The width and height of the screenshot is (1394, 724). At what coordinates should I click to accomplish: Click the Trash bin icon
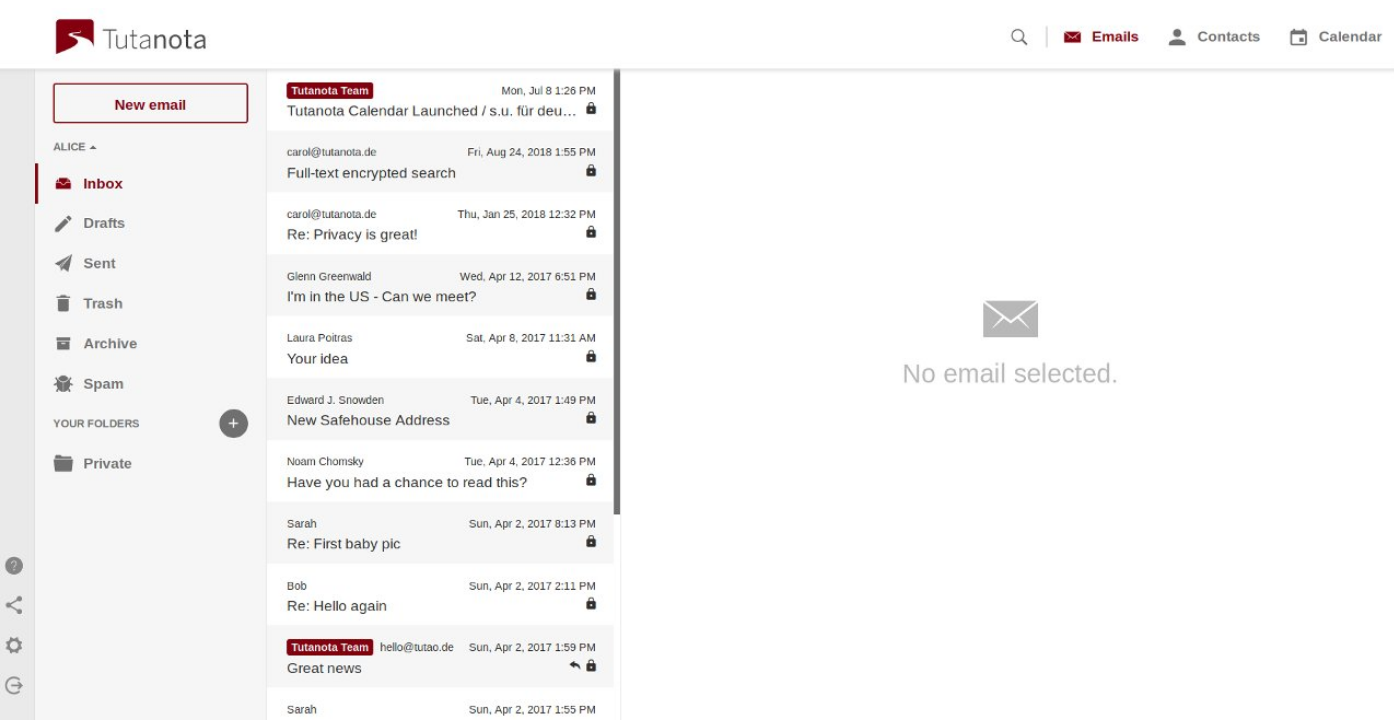click(64, 304)
